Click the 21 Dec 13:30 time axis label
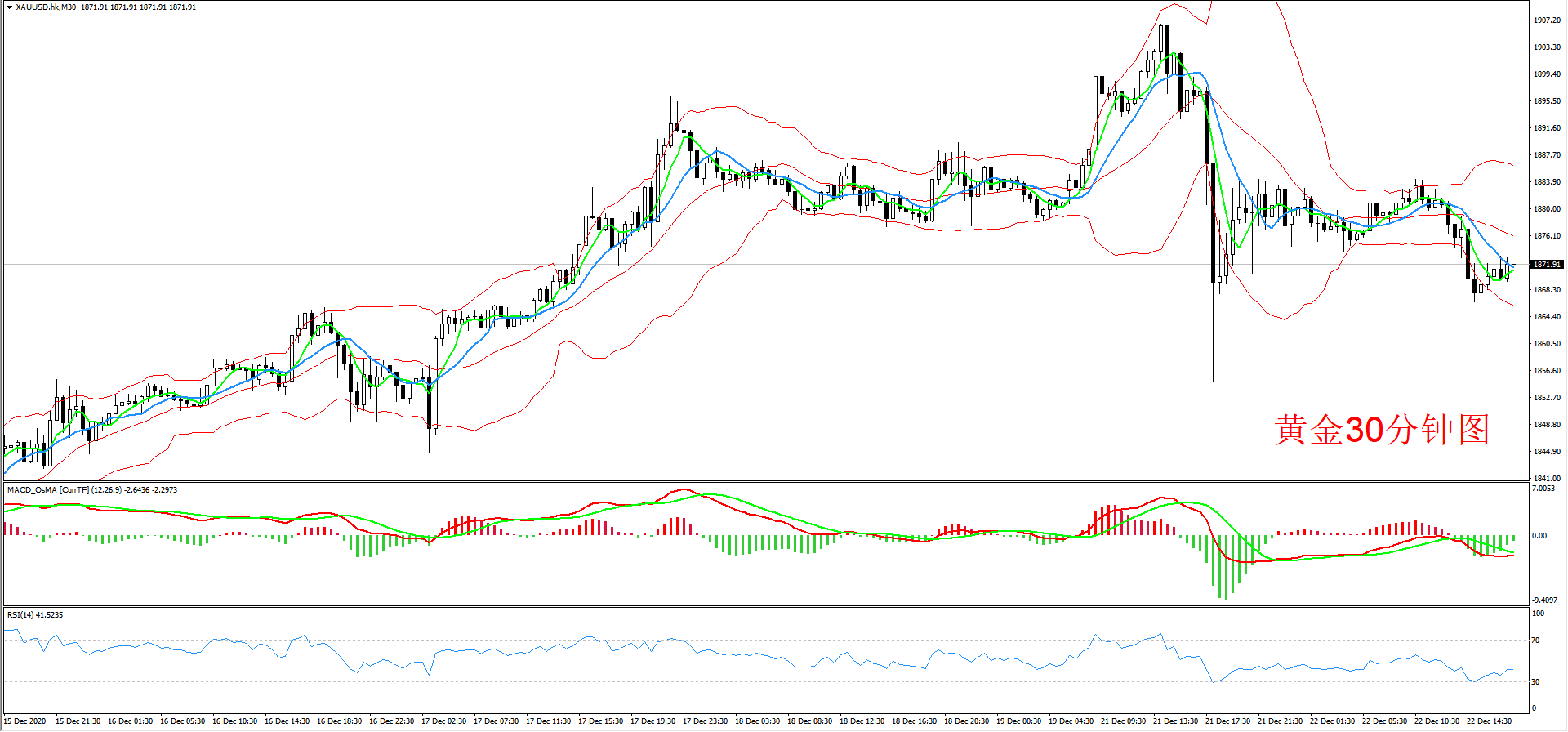Viewport: 1568px width, 732px height. [x=1175, y=721]
